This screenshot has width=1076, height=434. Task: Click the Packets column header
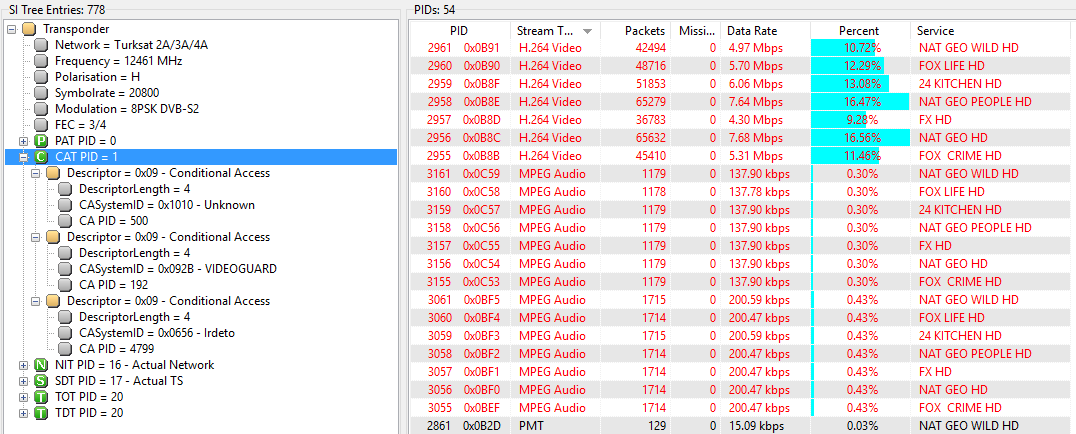click(x=635, y=31)
